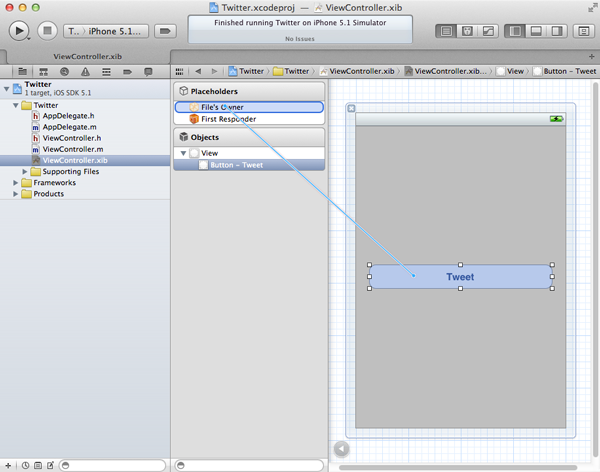Click ViewController.xib in jump bar
This screenshot has height=472, width=600.
[x=358, y=71]
